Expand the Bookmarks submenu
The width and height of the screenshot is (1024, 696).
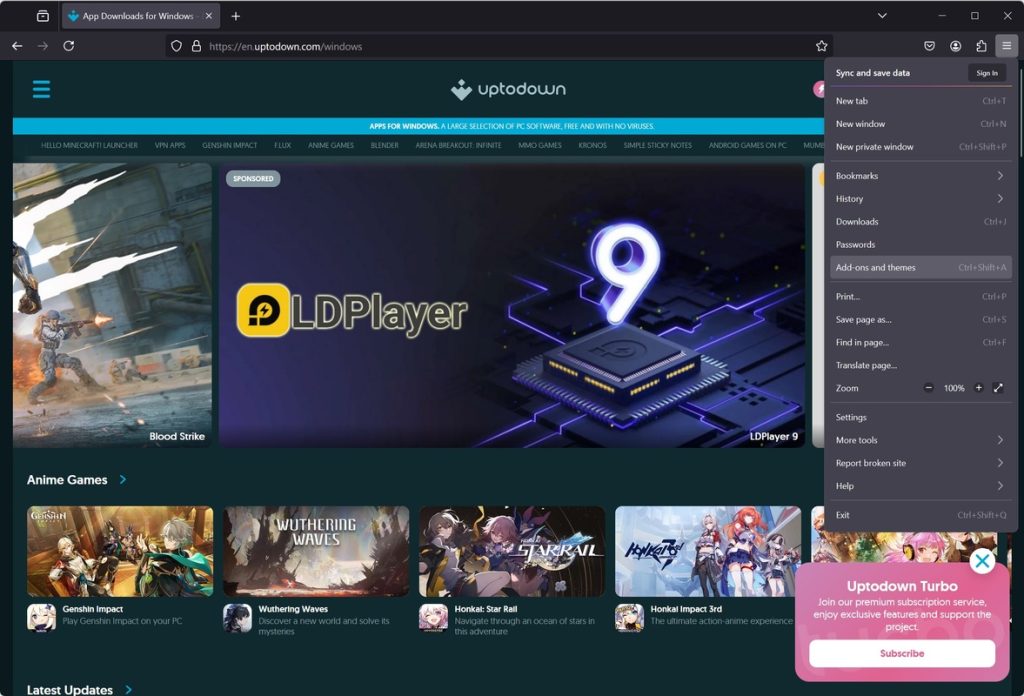tap(920, 176)
